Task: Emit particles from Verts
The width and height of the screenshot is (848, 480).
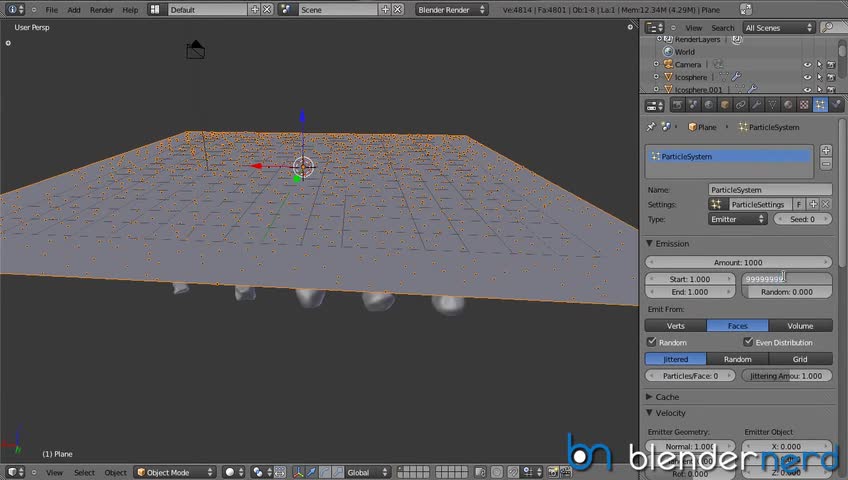Action: [675, 325]
